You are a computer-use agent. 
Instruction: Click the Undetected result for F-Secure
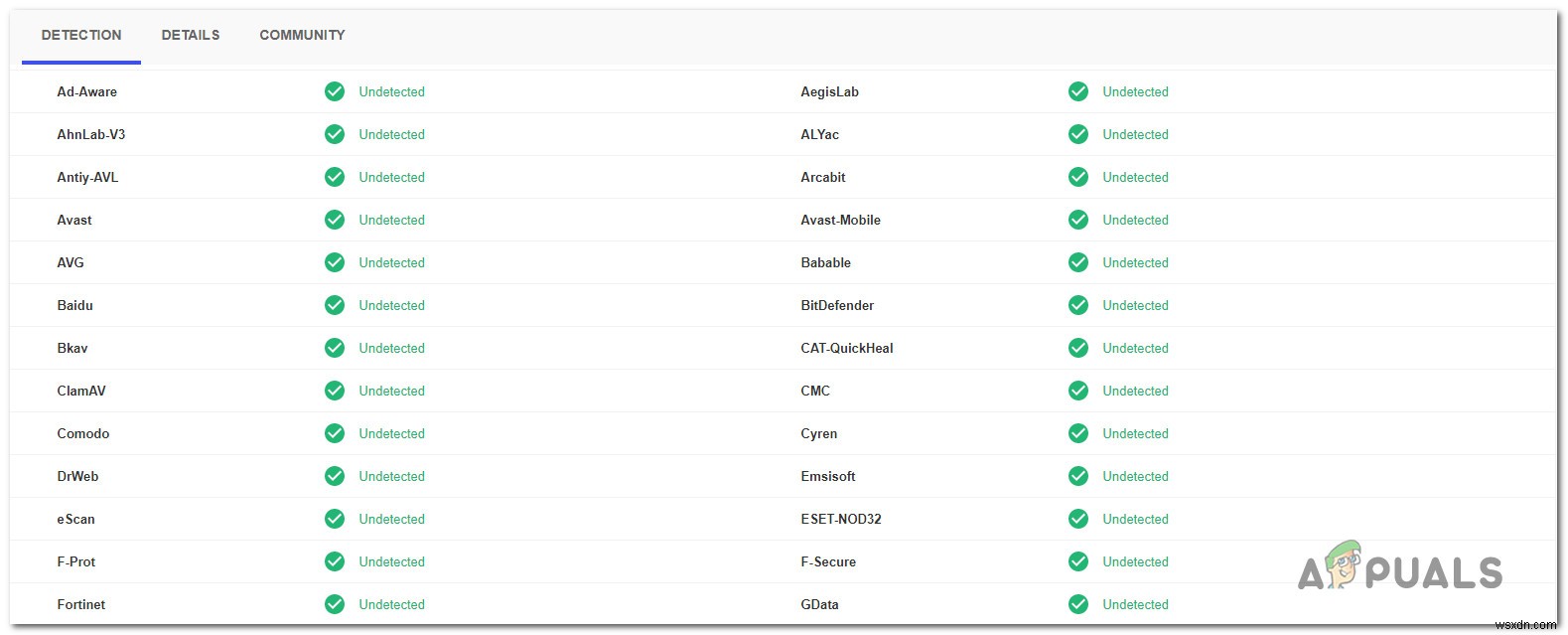coord(1135,561)
